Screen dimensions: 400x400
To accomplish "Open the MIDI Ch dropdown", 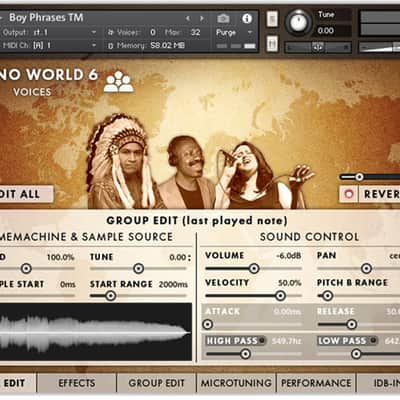I will pyautogui.click(x=94, y=45).
